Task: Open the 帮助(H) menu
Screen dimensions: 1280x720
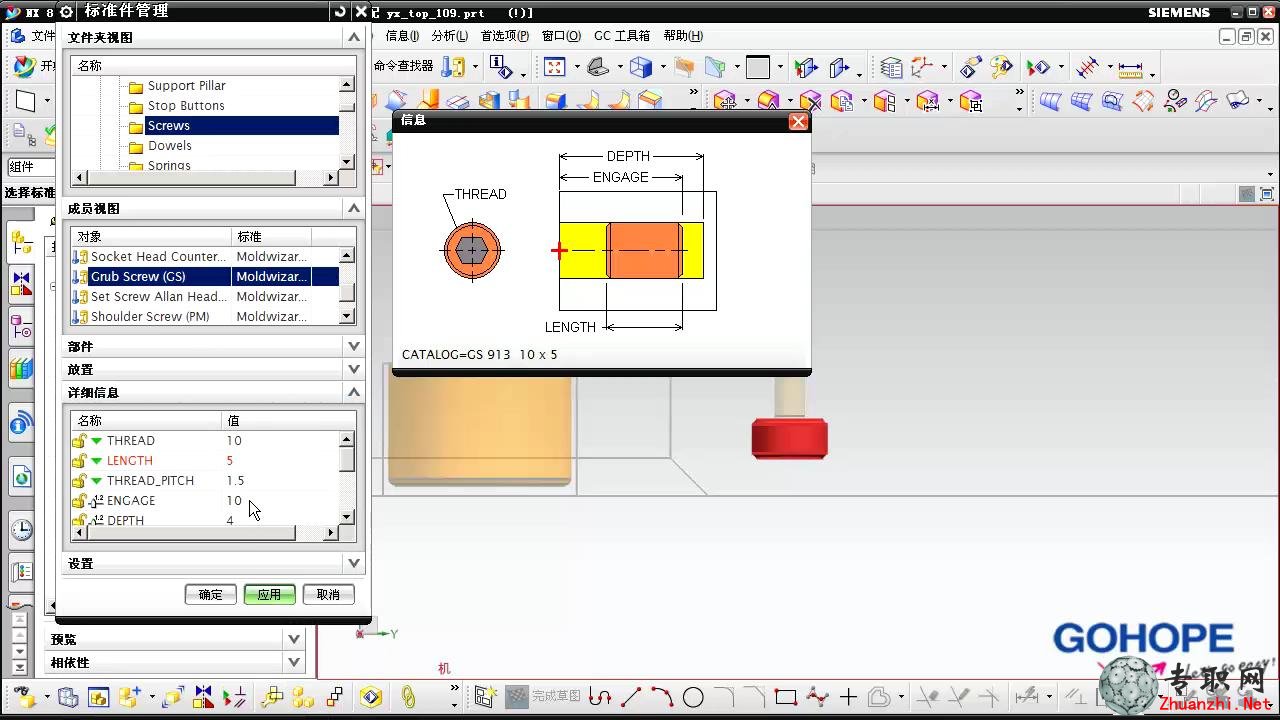Action: 683,36
